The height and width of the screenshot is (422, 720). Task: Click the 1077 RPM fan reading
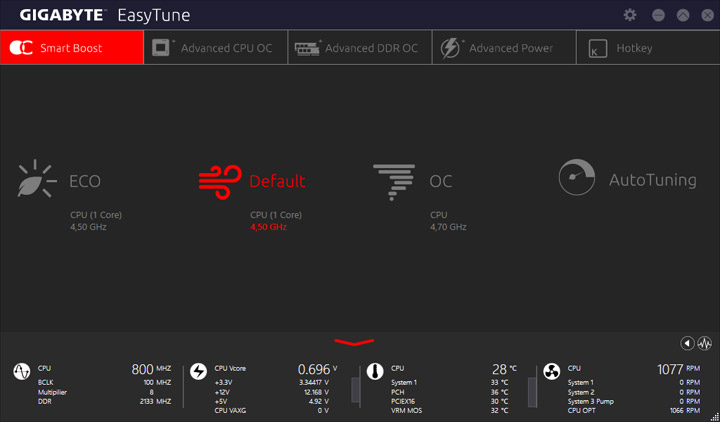coord(678,369)
